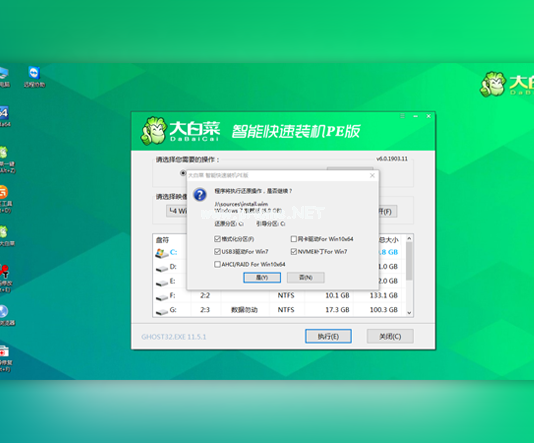Screen dimensions: 534x443
Task: Enable AHCI/RAID For Win10x64 checkbox
Action: pos(217,264)
